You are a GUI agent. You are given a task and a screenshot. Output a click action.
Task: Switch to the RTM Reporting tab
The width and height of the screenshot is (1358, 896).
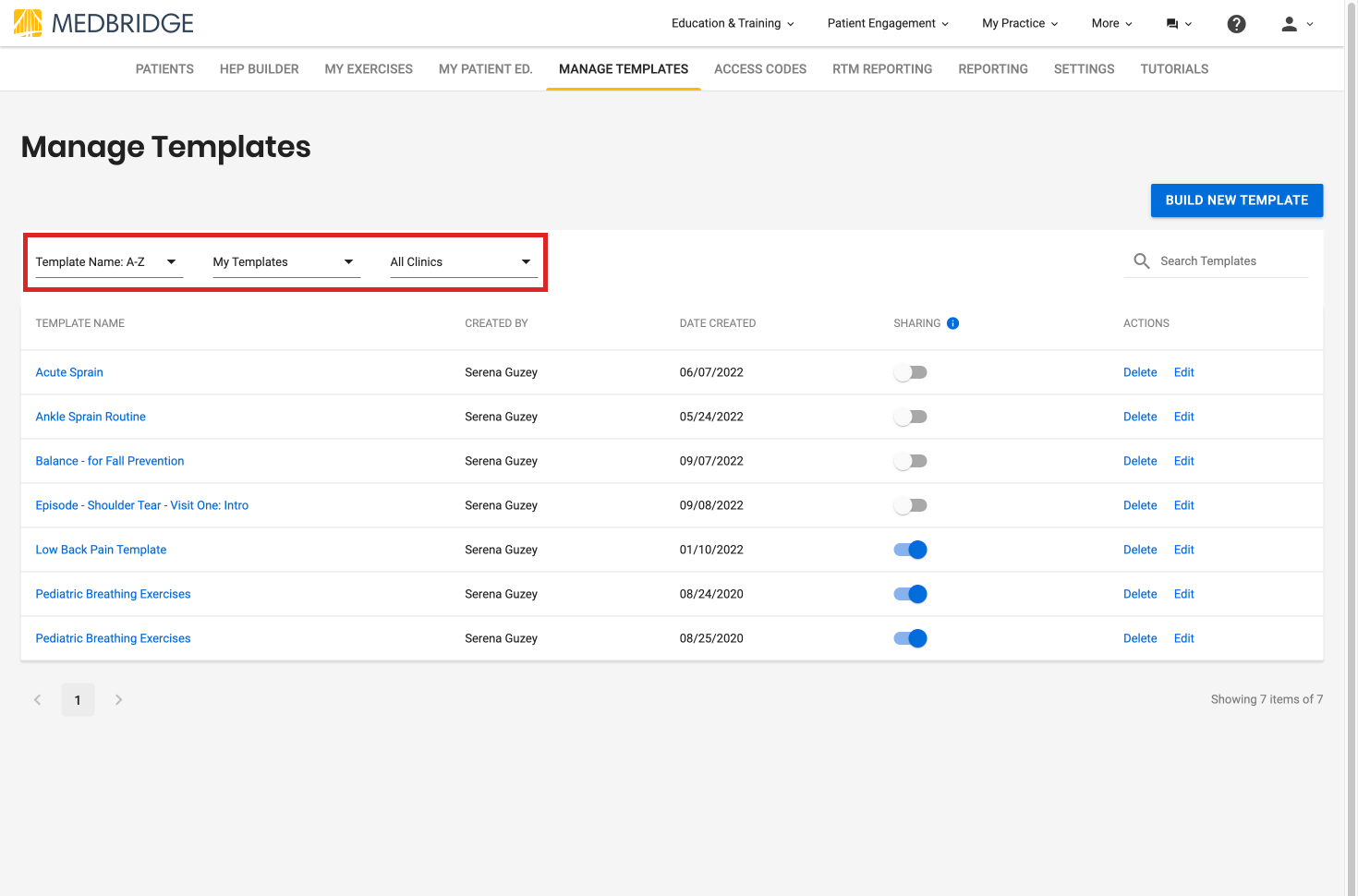pyautogui.click(x=882, y=69)
